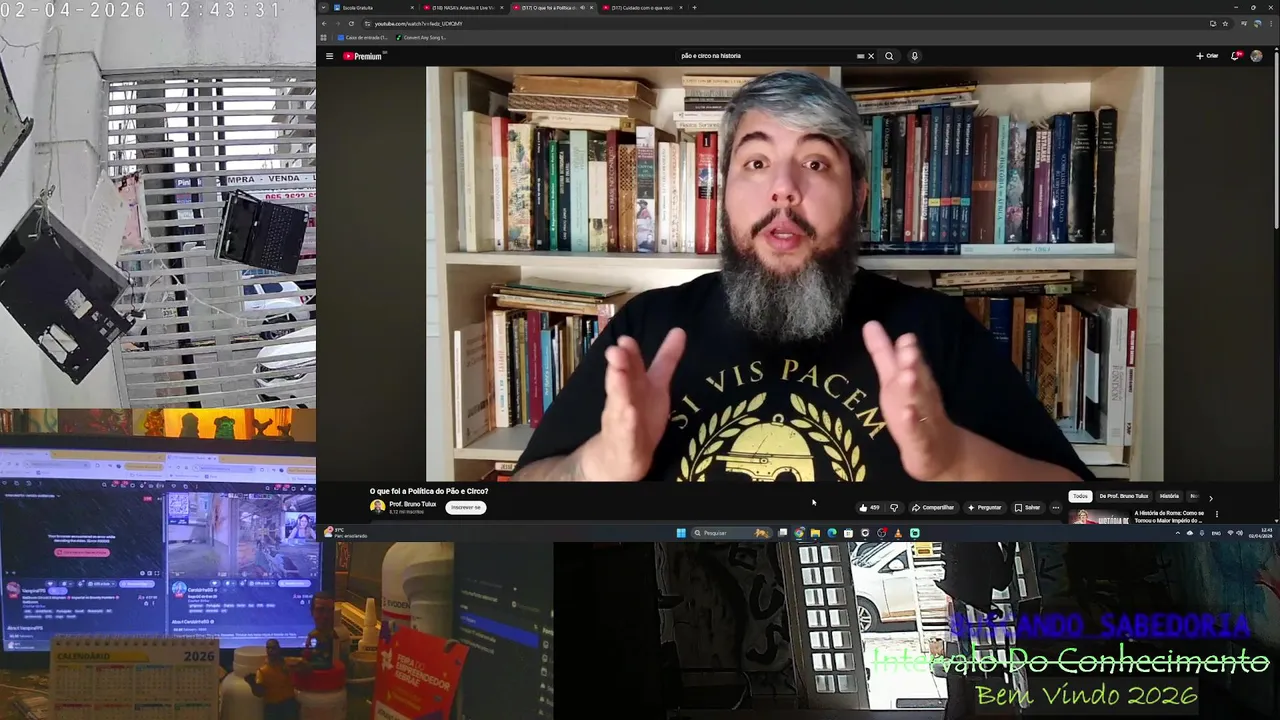Clear the YouTube search query with the X
1280x720 pixels.
pos(871,56)
